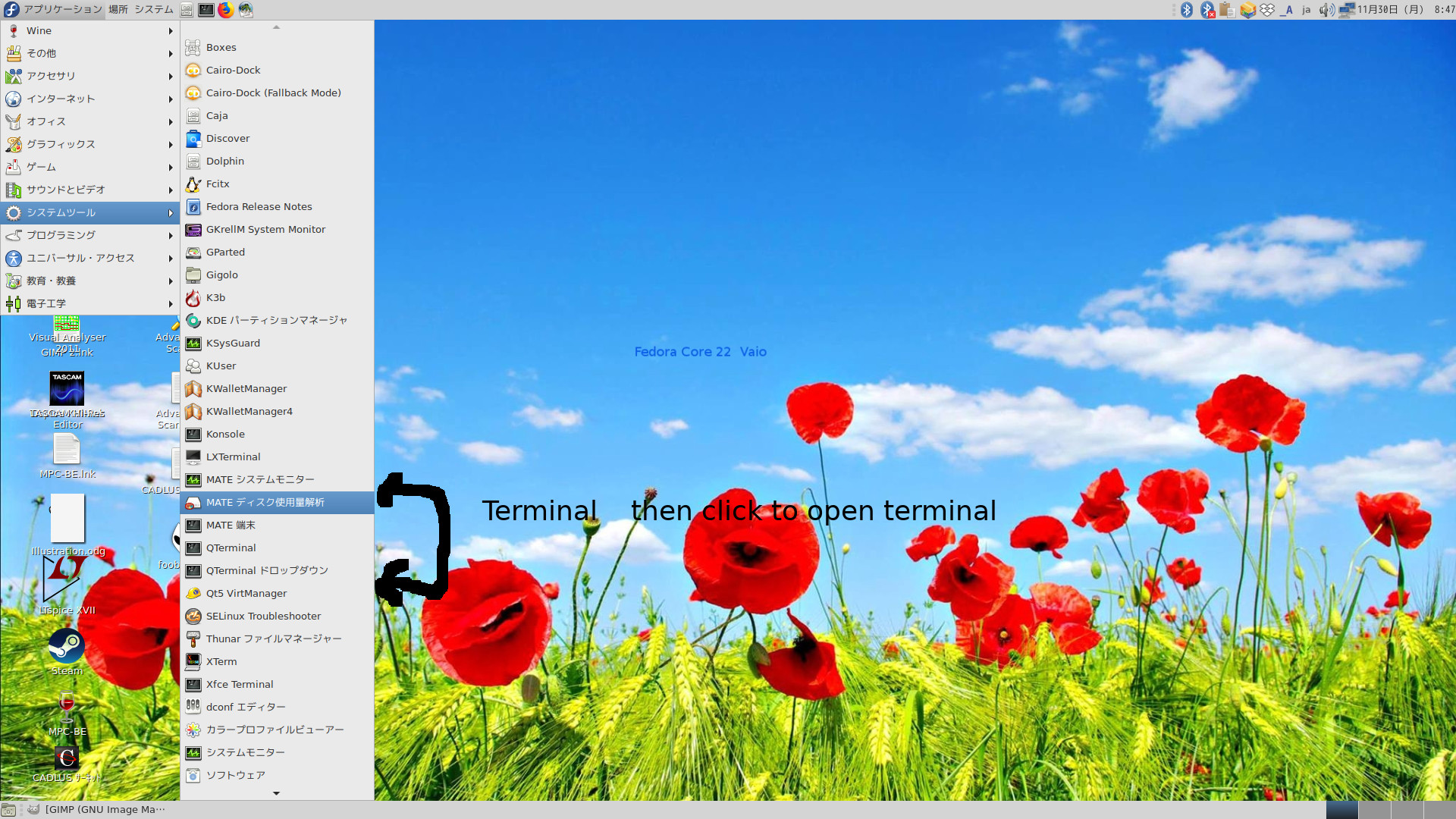Click the K3b menu entry icon
Viewport: 1456px width, 819px height.
[193, 298]
